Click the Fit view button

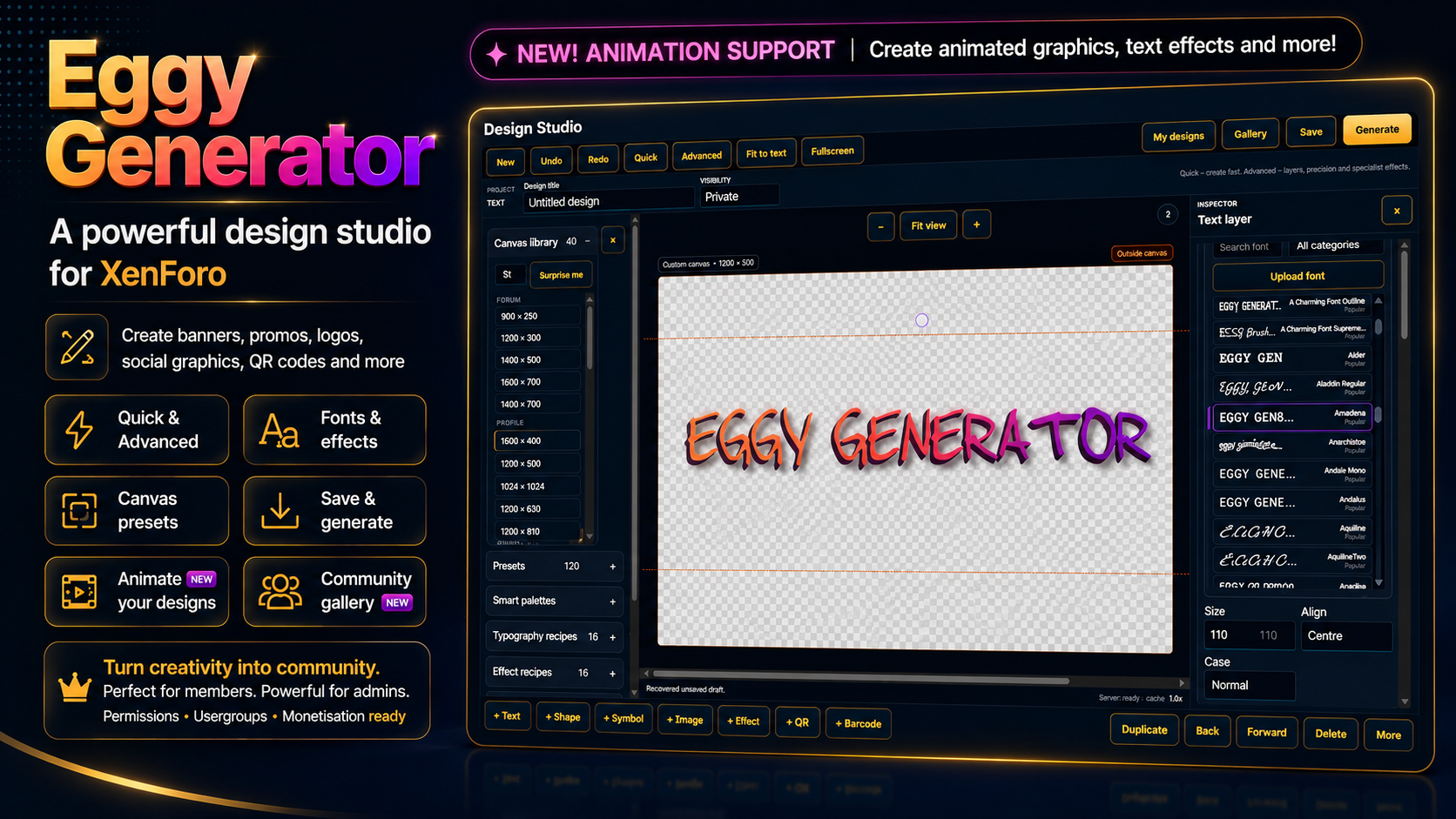click(x=928, y=225)
